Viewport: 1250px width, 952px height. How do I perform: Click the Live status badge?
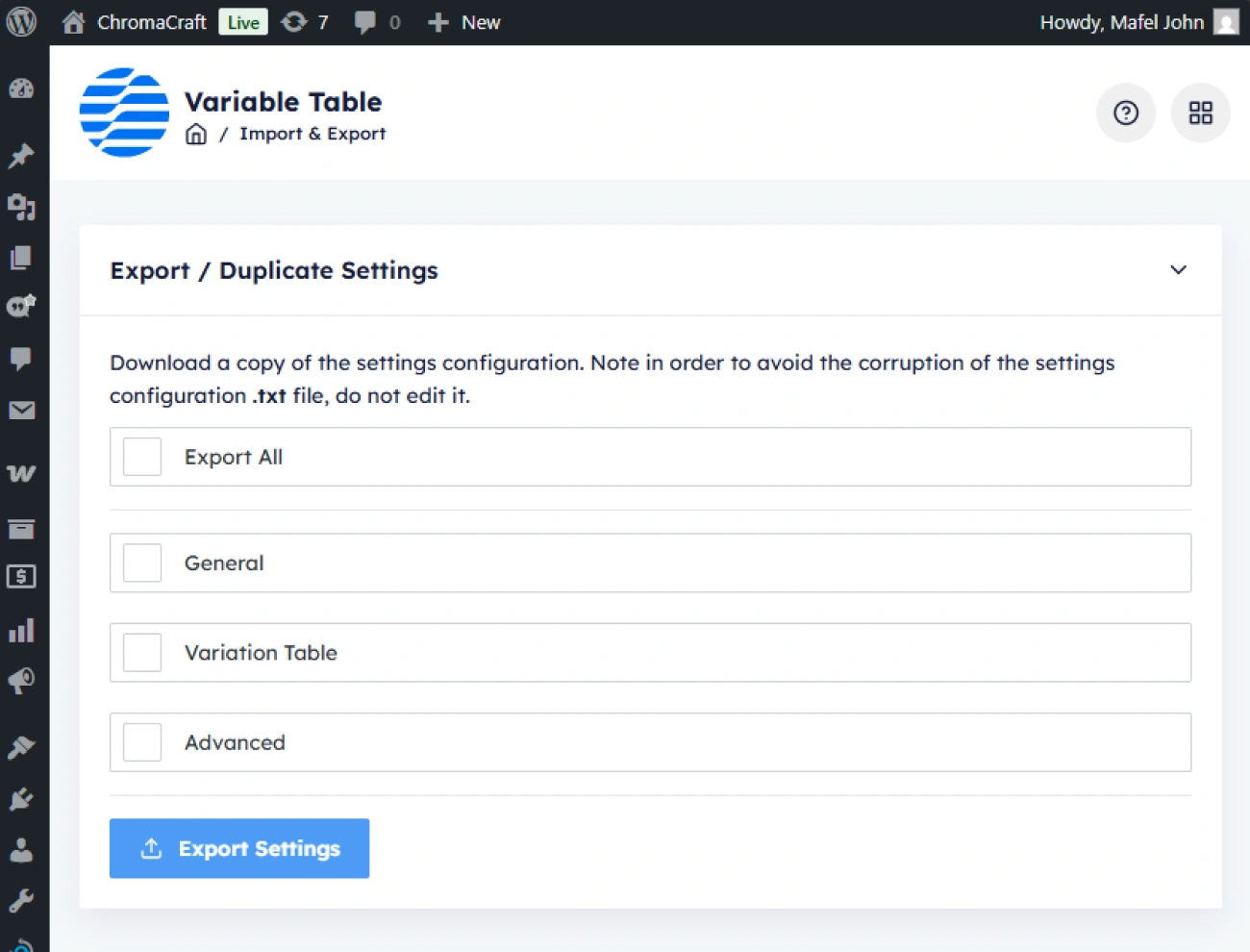(x=243, y=22)
